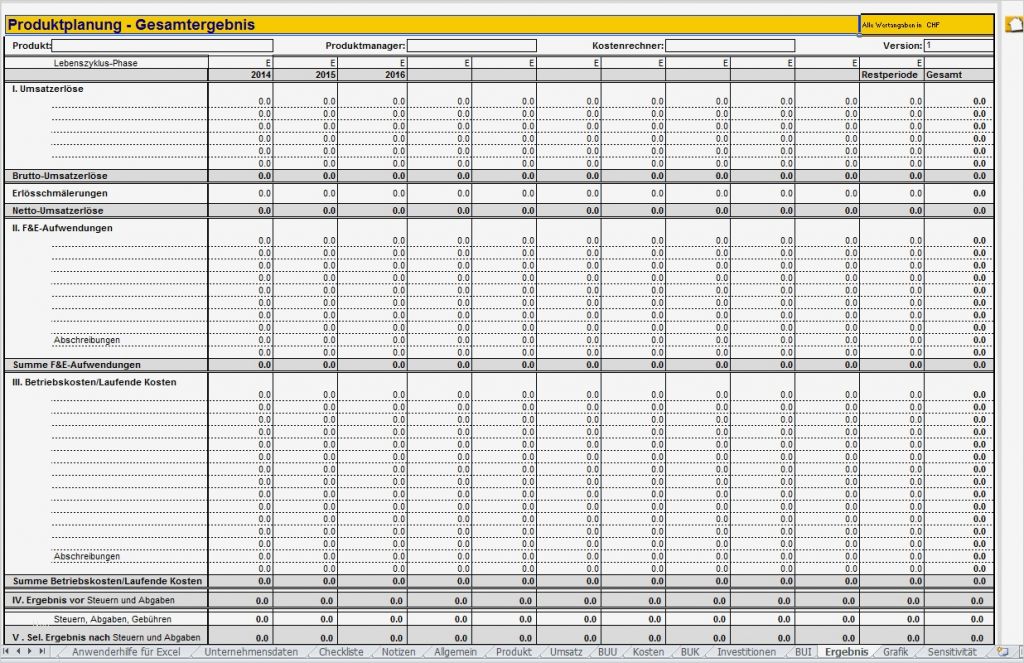Select the Steuern, Abgaben, Gebühren row label

point(112,619)
